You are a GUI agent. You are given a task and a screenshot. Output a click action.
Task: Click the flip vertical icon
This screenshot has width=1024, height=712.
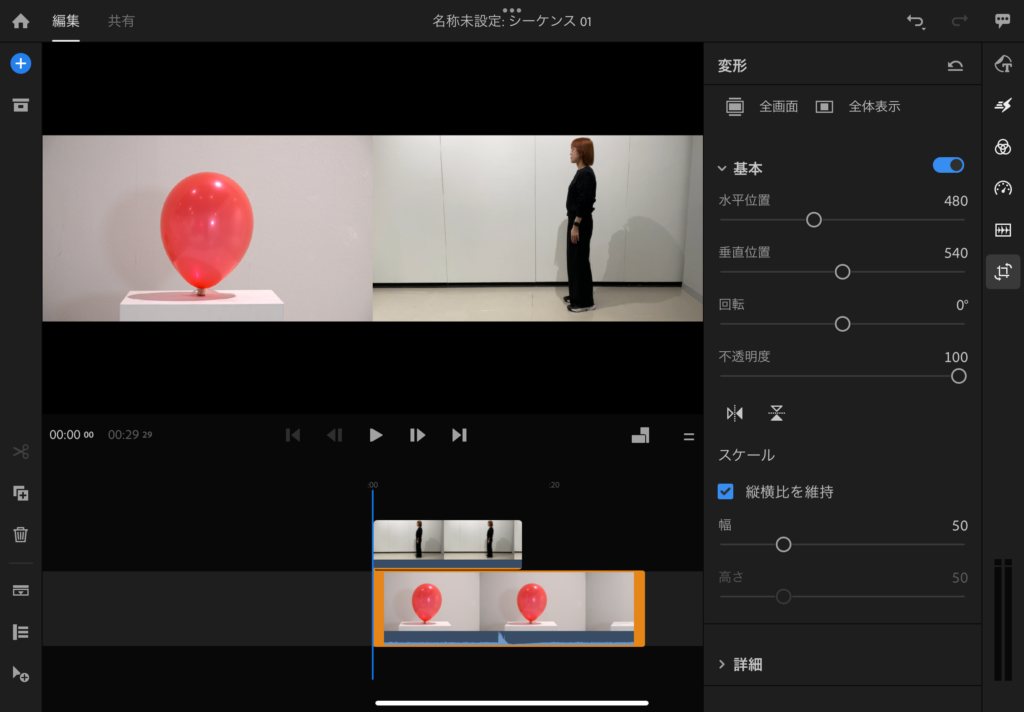777,413
